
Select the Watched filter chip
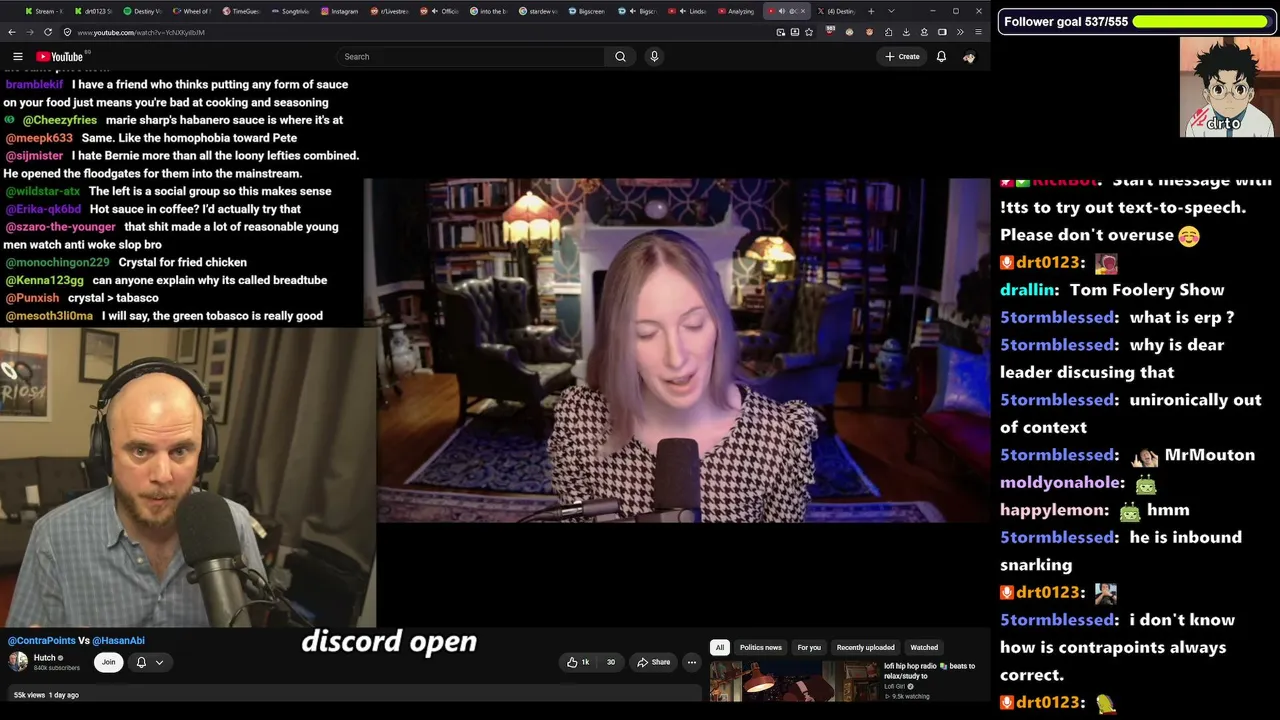[924, 647]
